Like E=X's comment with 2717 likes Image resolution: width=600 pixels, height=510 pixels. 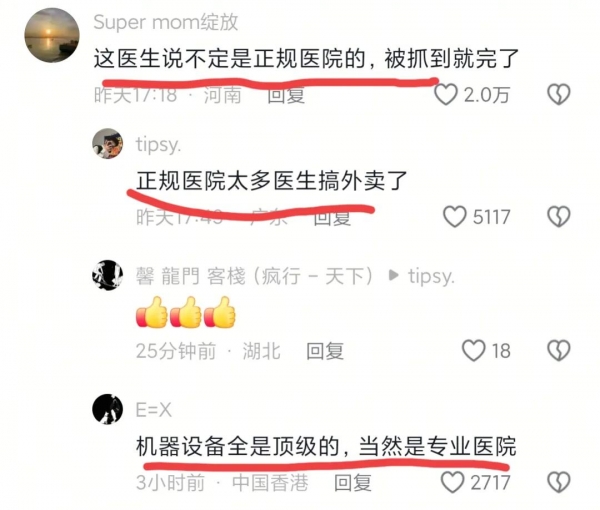click(453, 482)
